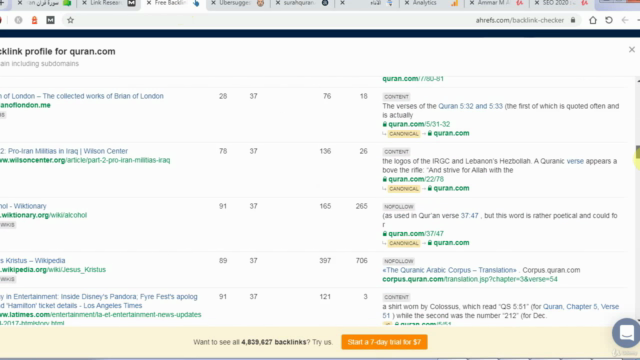Viewport: 640px width, 360px height.
Task: Click the WIKIS tag under the Wiktionary link
Action: [7, 225]
